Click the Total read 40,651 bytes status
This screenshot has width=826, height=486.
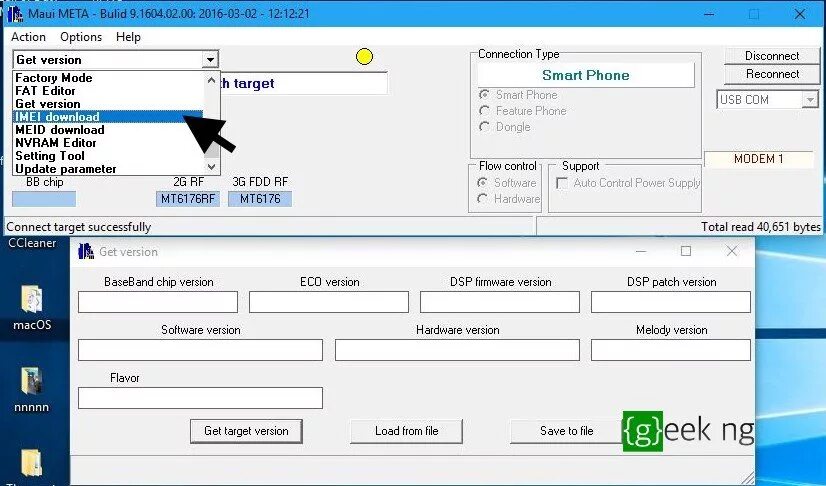pyautogui.click(x=761, y=227)
